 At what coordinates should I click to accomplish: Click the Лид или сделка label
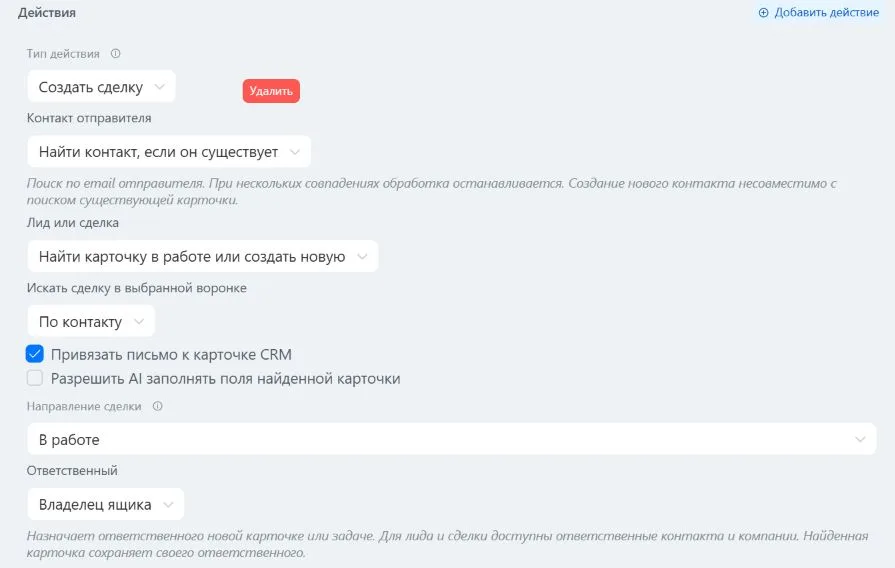[73, 223]
